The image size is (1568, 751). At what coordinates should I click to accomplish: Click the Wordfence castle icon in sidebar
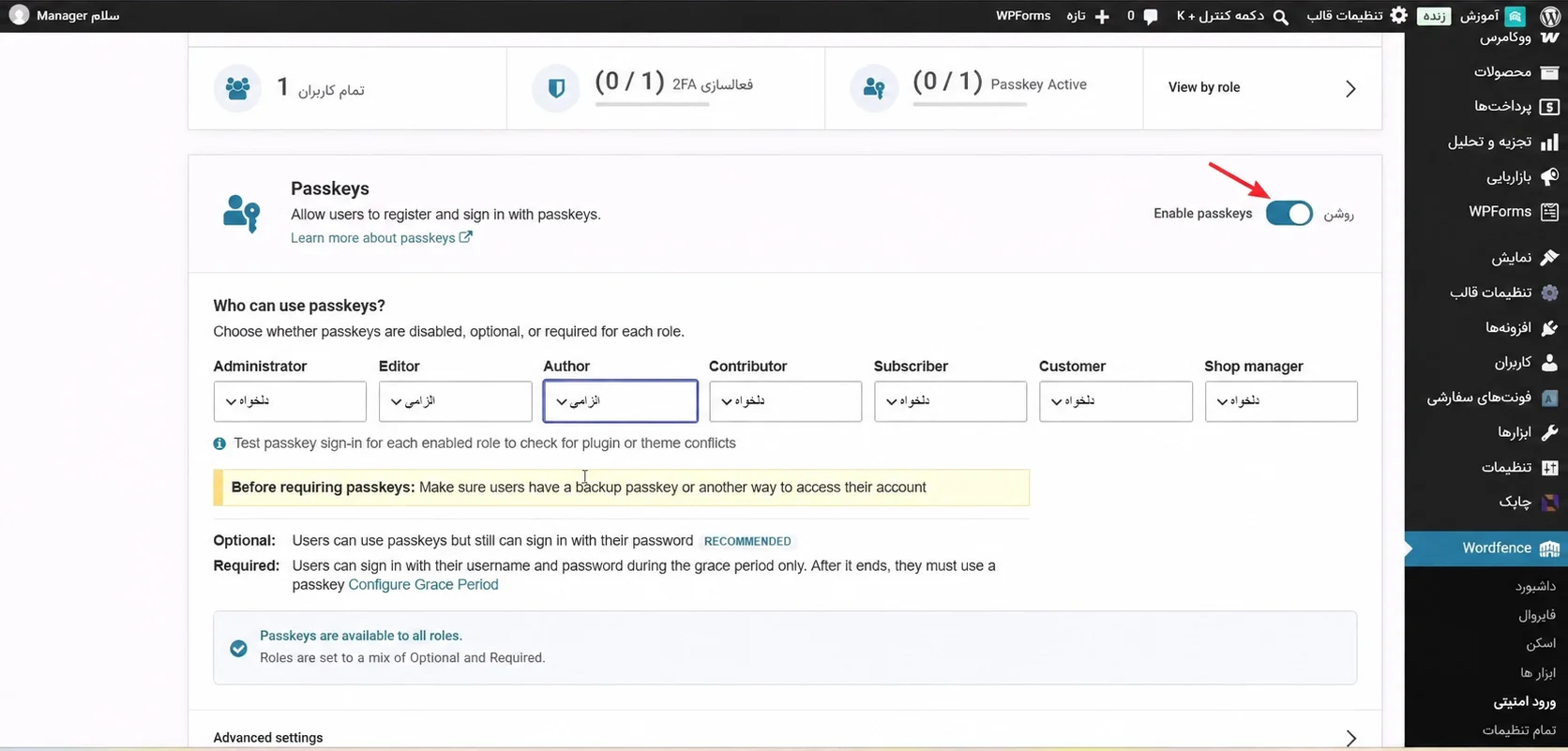pos(1549,548)
